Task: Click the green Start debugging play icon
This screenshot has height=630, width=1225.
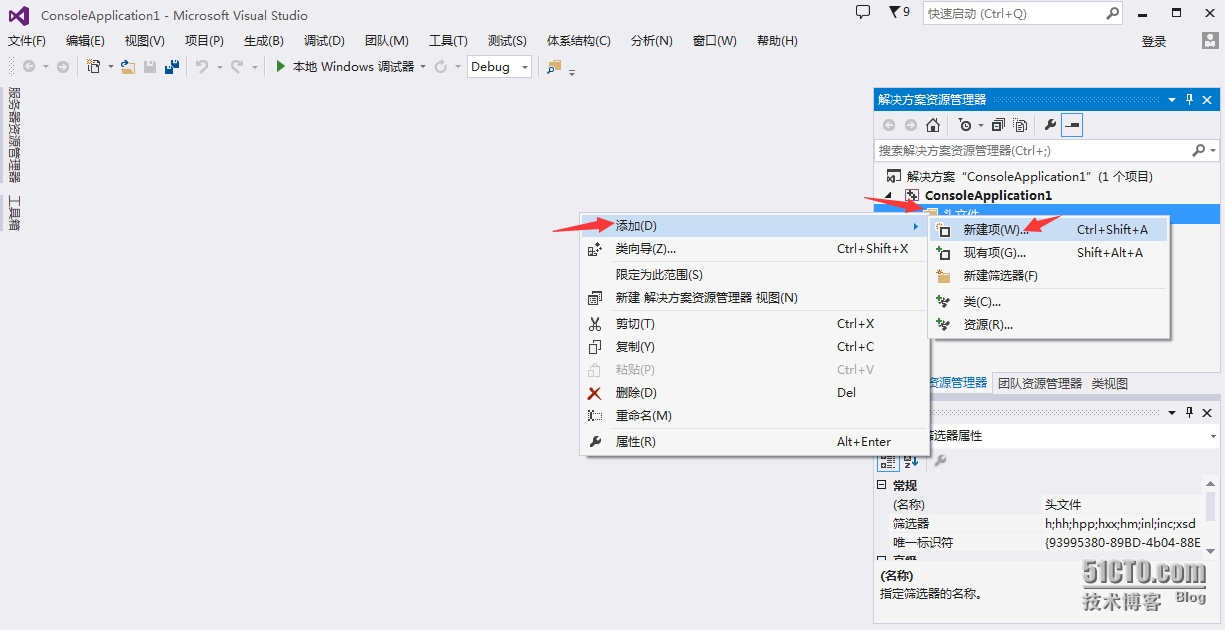Action: pos(281,67)
